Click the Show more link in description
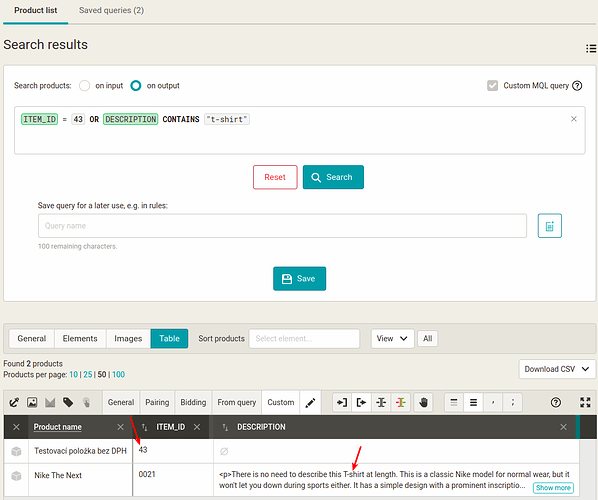The width and height of the screenshot is (598, 500). (x=553, y=488)
